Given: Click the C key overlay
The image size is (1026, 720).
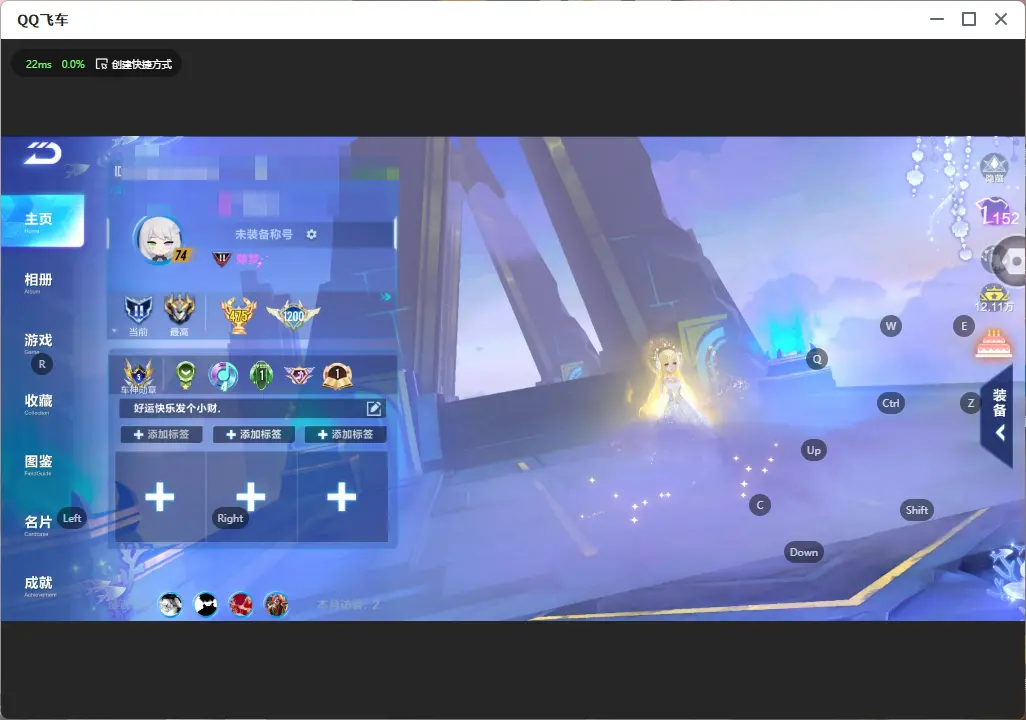Looking at the screenshot, I should click(x=760, y=505).
